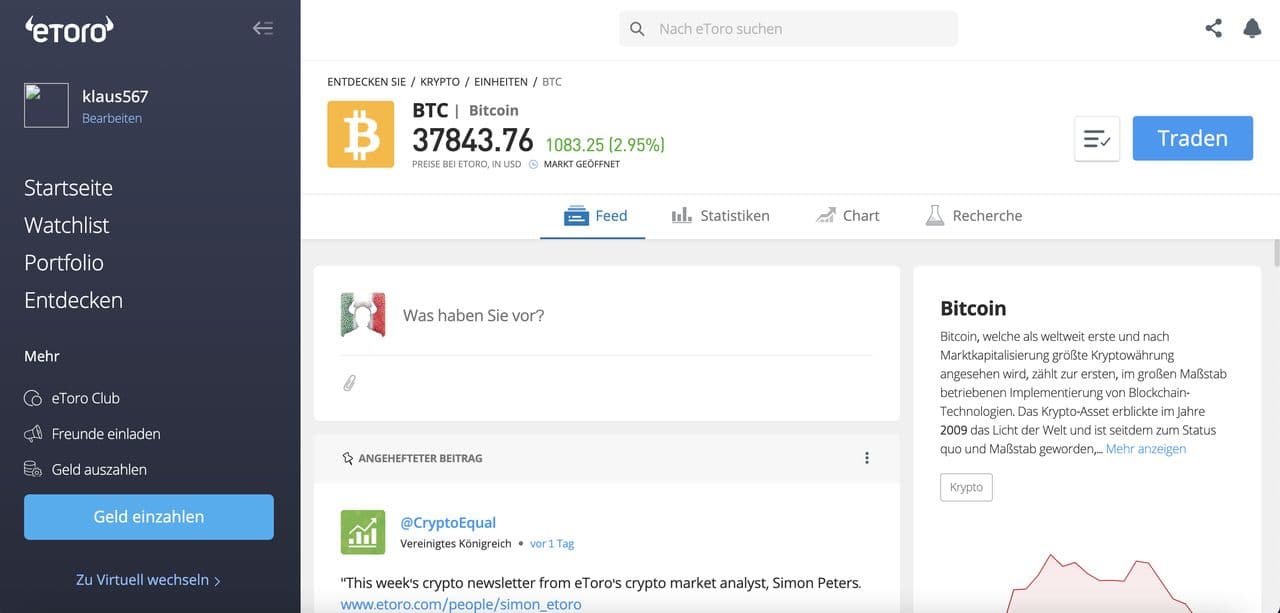
Task: Click the eToro logo
Action: [x=69, y=29]
